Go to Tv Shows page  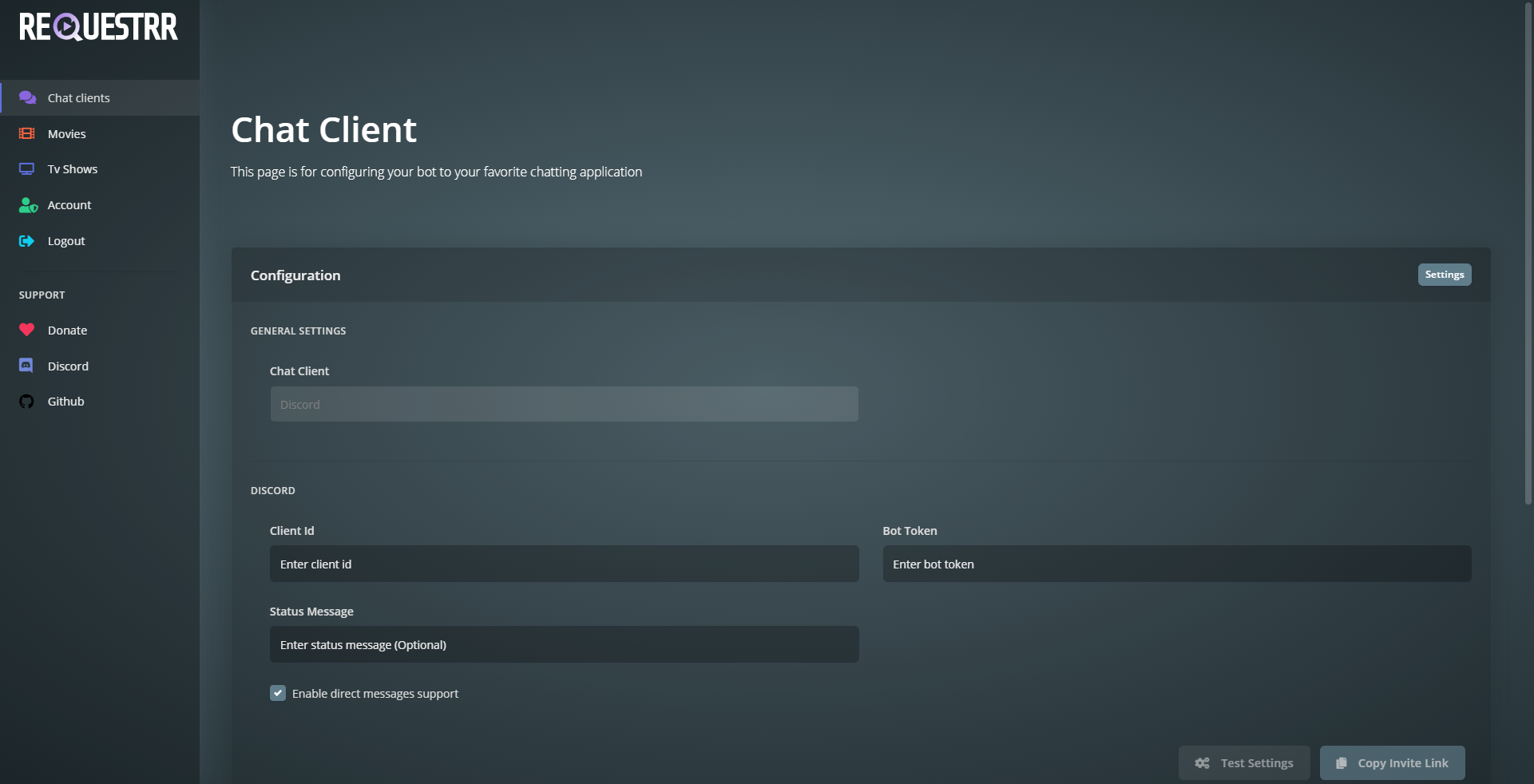pyautogui.click(x=73, y=169)
